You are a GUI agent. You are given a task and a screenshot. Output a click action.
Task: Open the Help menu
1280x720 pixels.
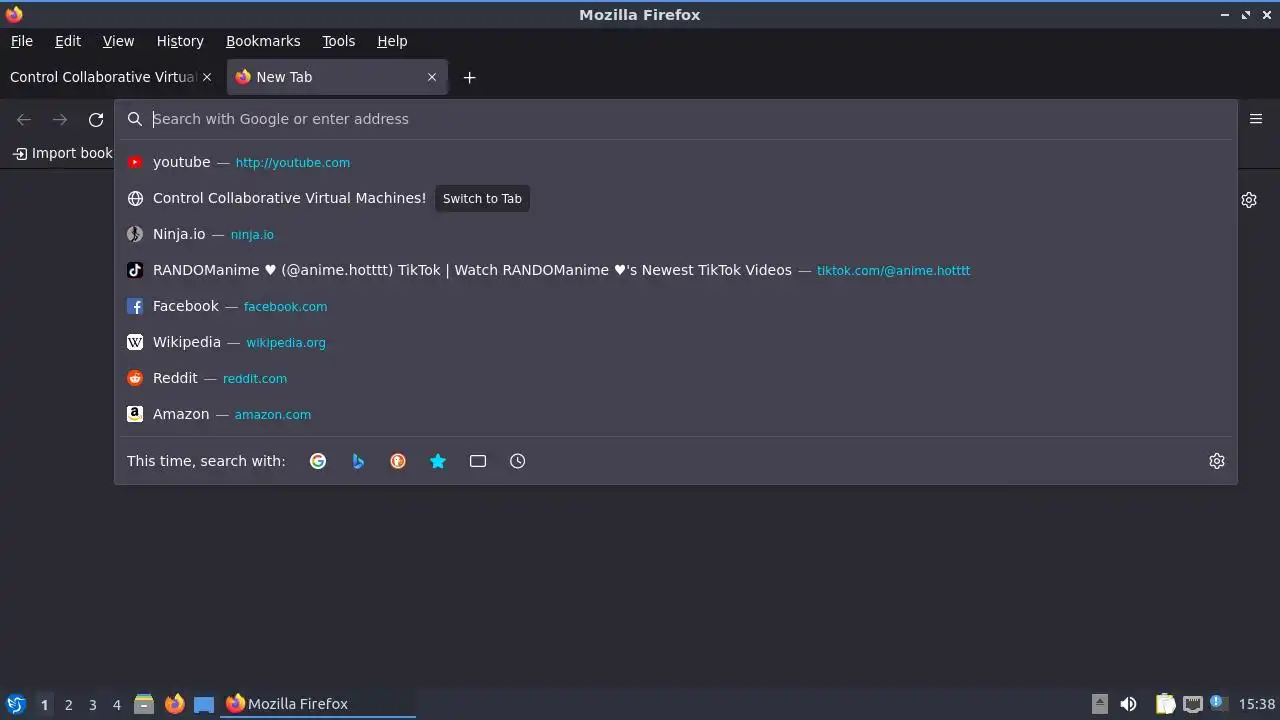coord(392,41)
